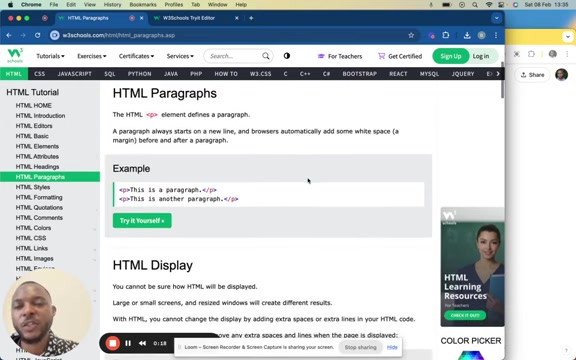Expand the Exercises dropdown
The height and width of the screenshot is (360, 576).
click(x=91, y=56)
